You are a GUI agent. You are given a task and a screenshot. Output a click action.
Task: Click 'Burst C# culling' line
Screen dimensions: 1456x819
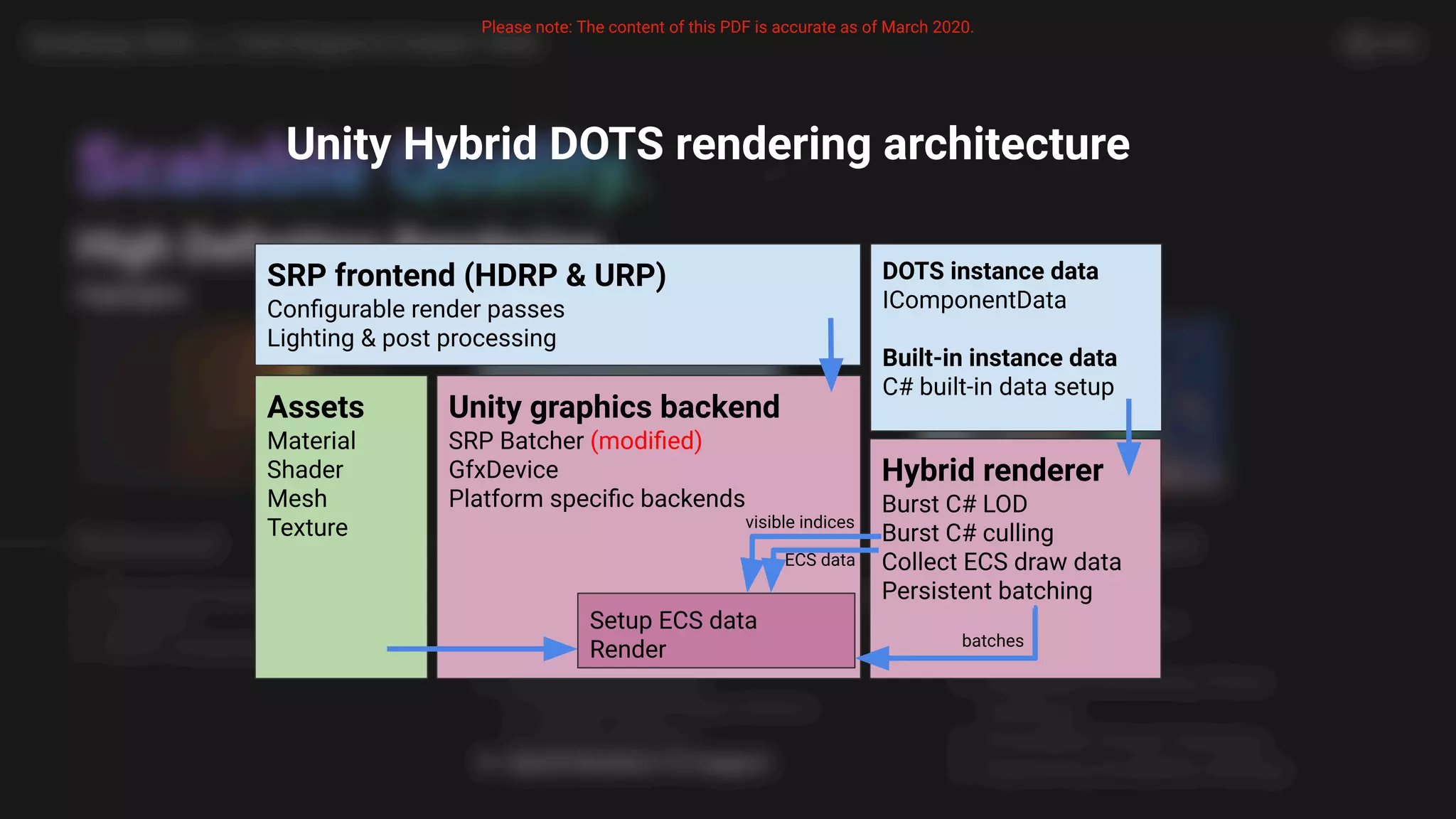tap(968, 533)
